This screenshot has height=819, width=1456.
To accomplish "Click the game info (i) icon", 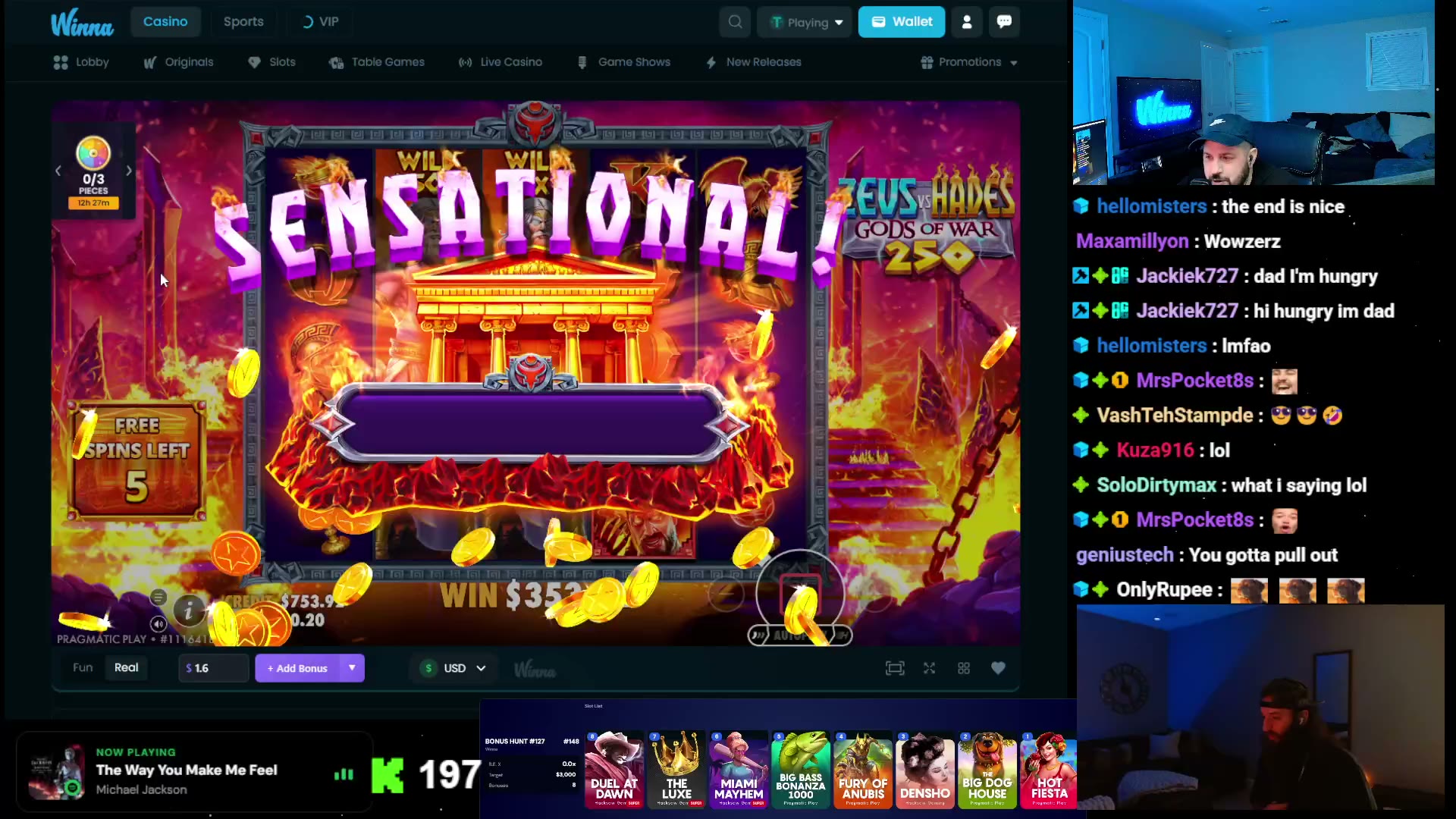I will [188, 609].
